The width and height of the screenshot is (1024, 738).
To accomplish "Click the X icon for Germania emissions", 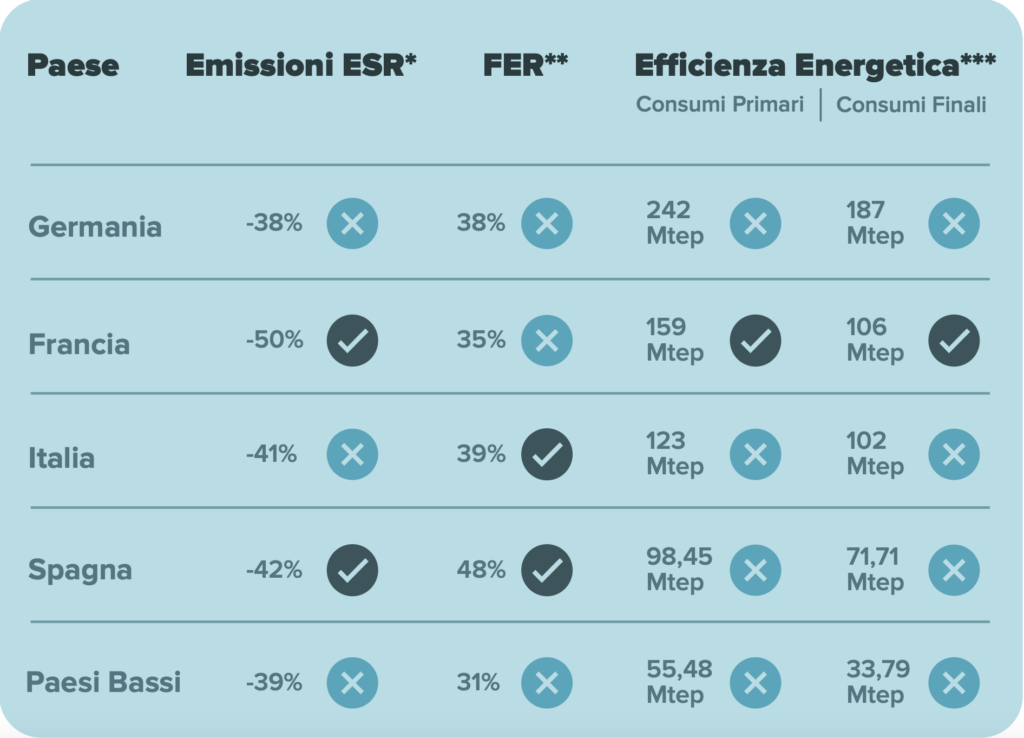I will [352, 223].
